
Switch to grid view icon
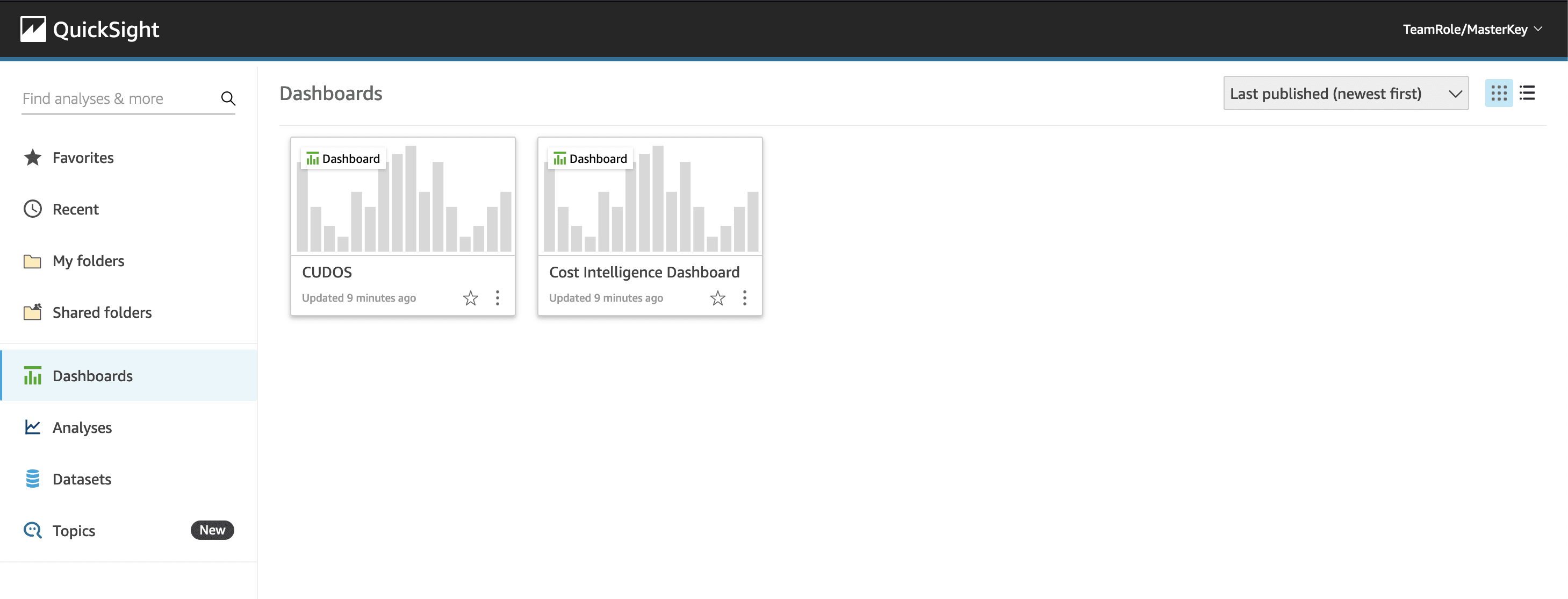coord(1499,93)
